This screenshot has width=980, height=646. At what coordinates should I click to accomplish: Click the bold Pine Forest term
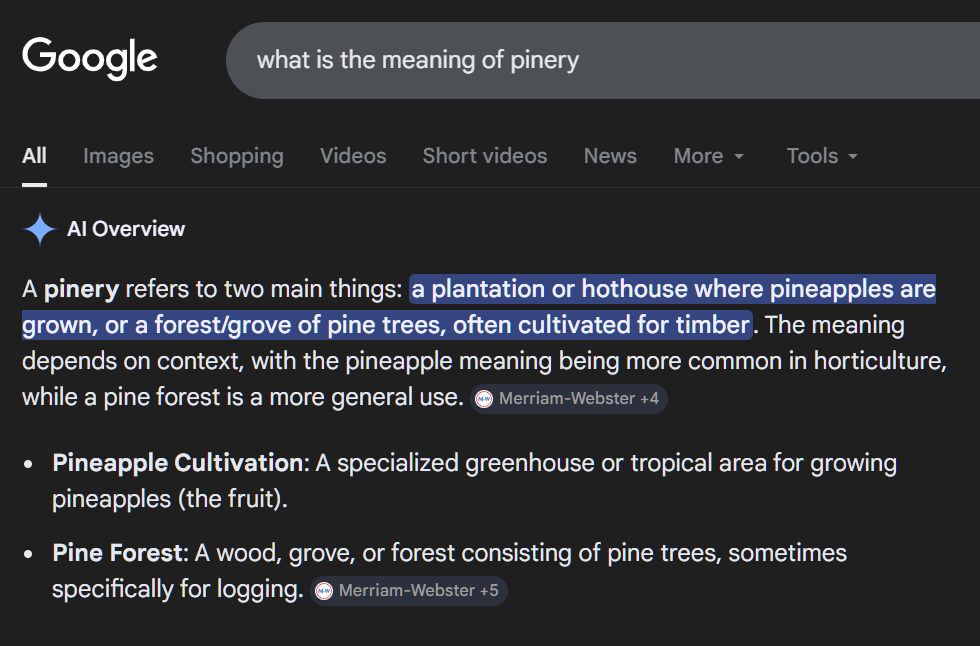pyautogui.click(x=118, y=553)
